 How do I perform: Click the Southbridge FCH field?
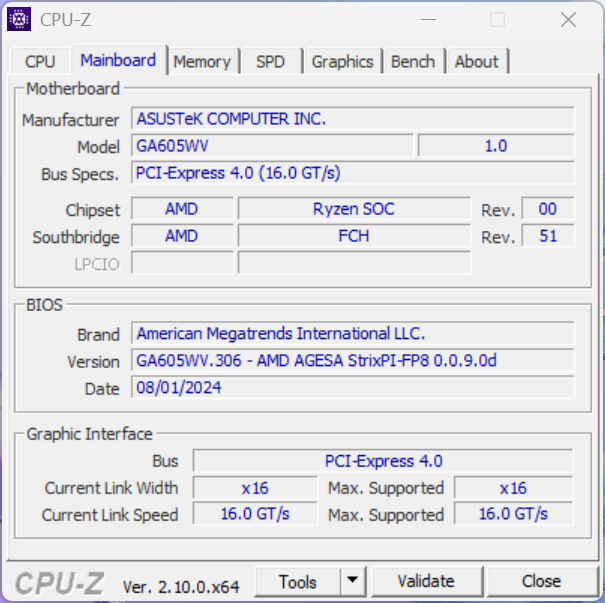coord(354,236)
